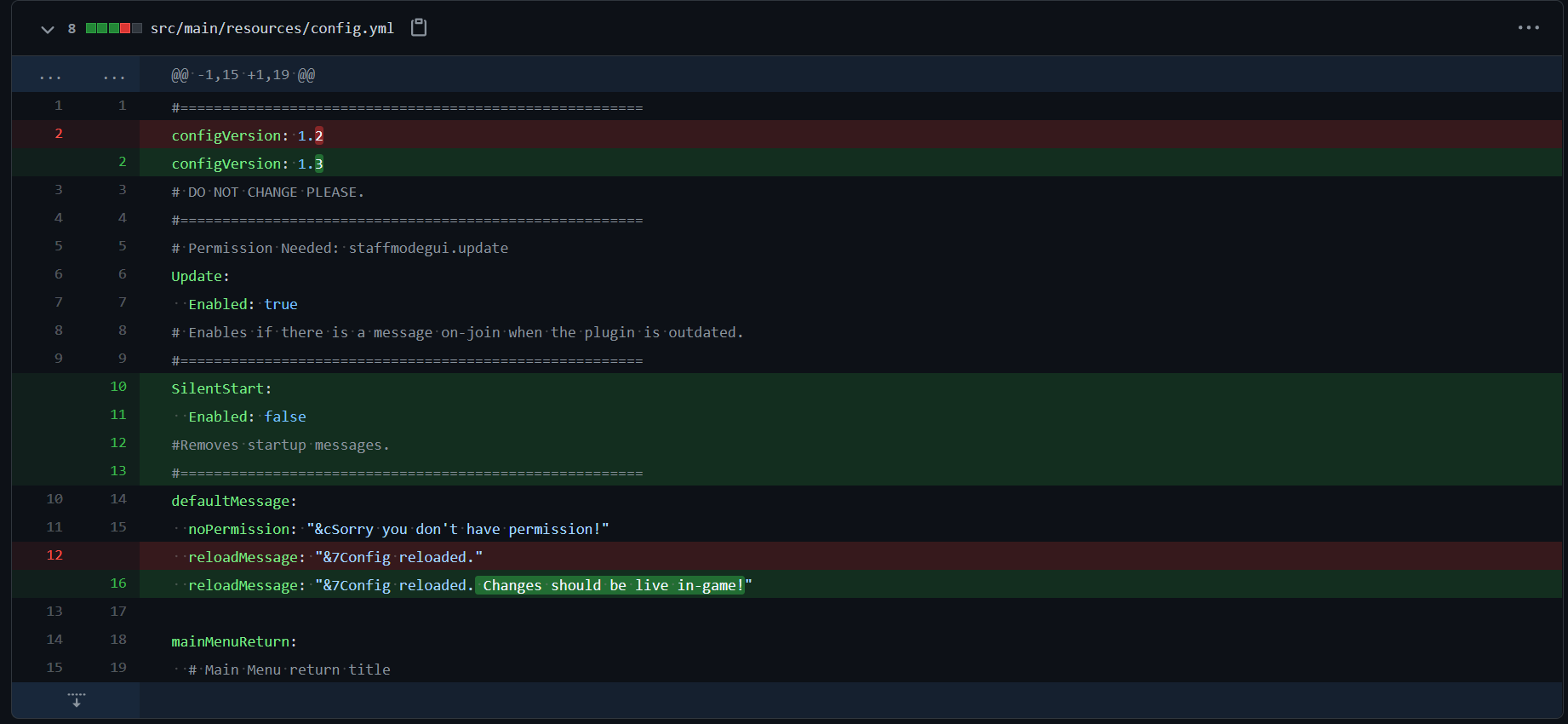Screen dimensions: 1568x724
Task: Click the added configVersion: 1.3 line
Action: [247, 164]
